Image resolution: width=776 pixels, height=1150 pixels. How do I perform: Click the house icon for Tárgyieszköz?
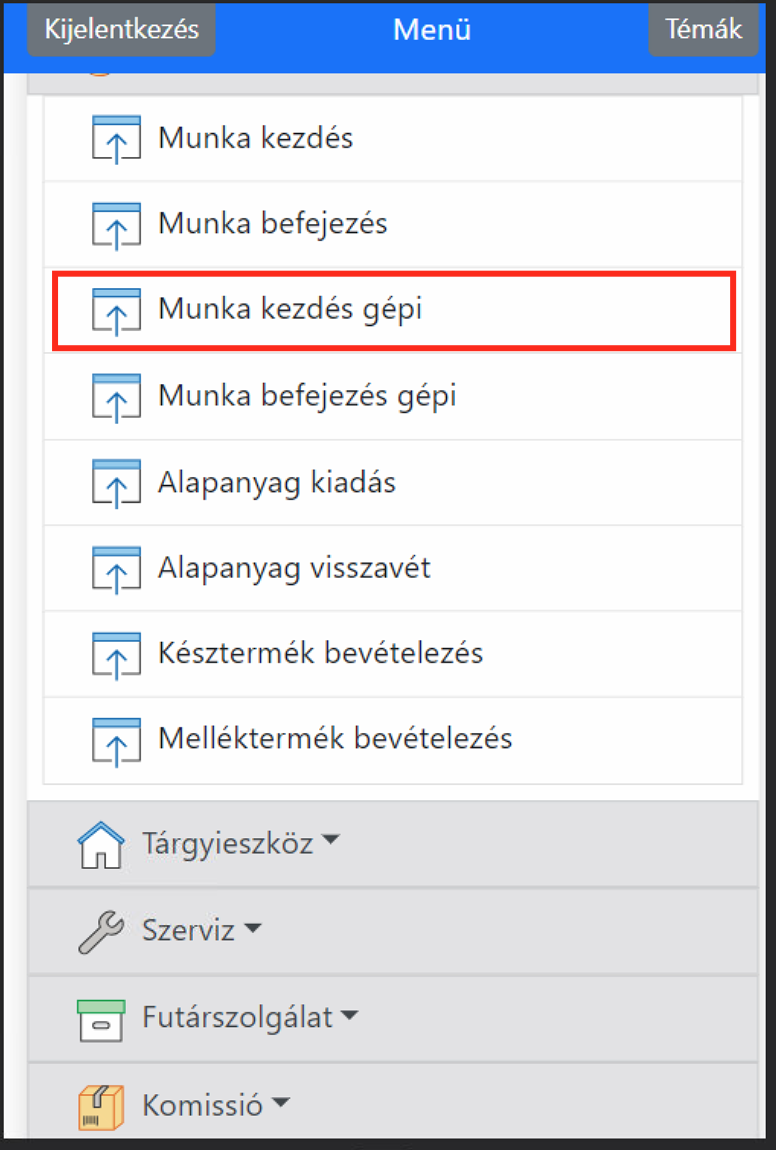(x=101, y=844)
